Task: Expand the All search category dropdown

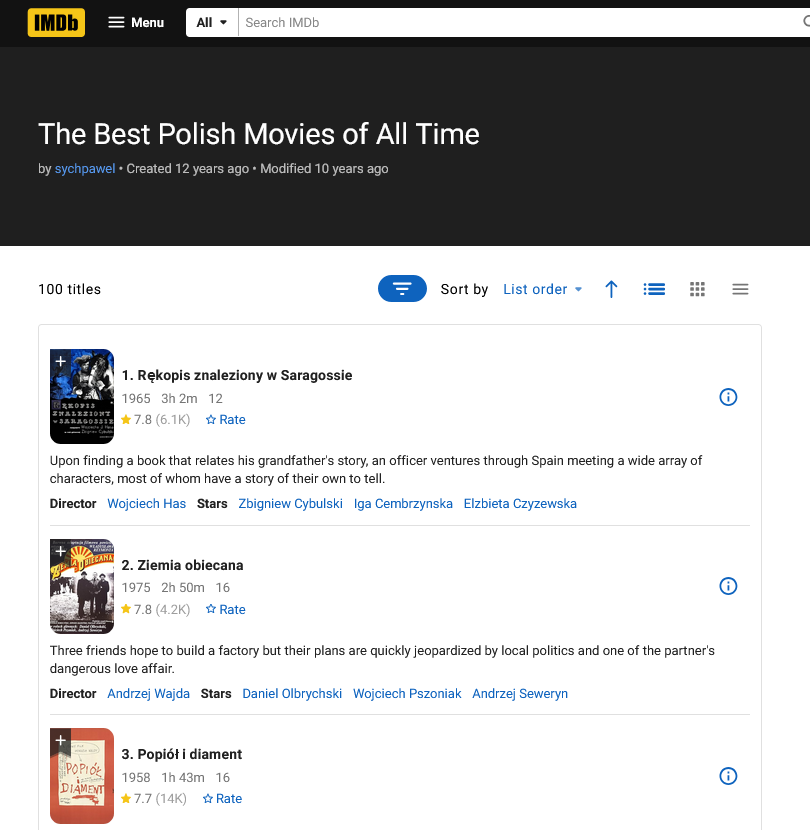Action: [212, 22]
